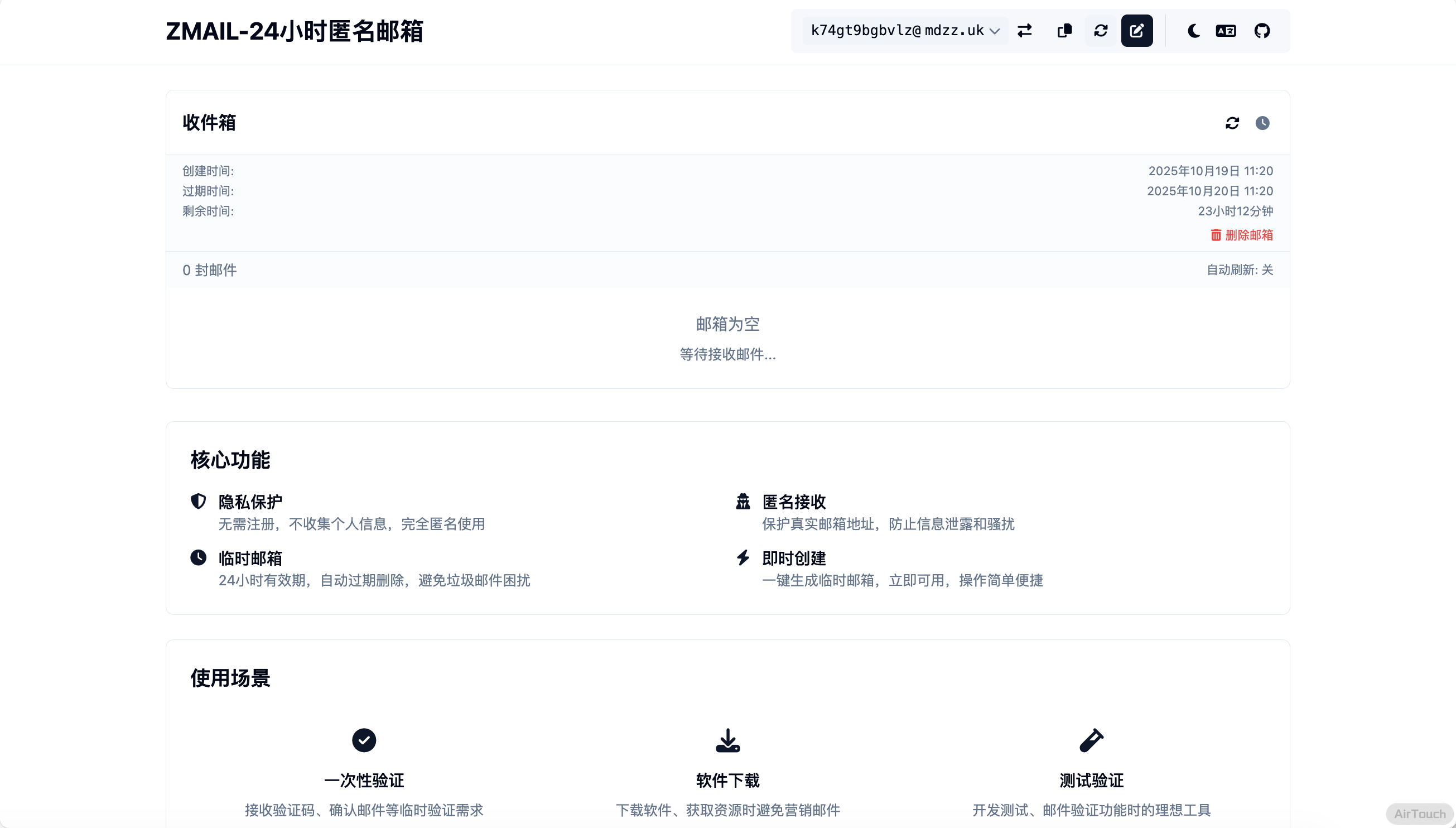Click the swap arrows icon in header
The image size is (1456, 828).
[1024, 31]
